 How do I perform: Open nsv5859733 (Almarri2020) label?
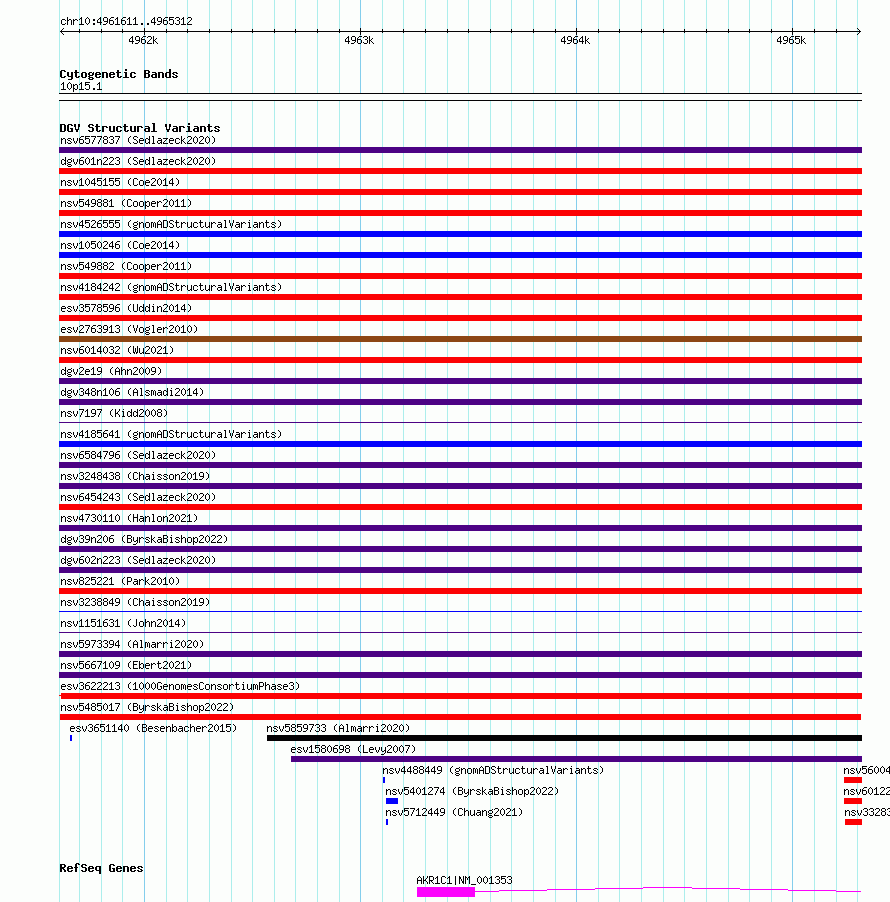(x=338, y=728)
